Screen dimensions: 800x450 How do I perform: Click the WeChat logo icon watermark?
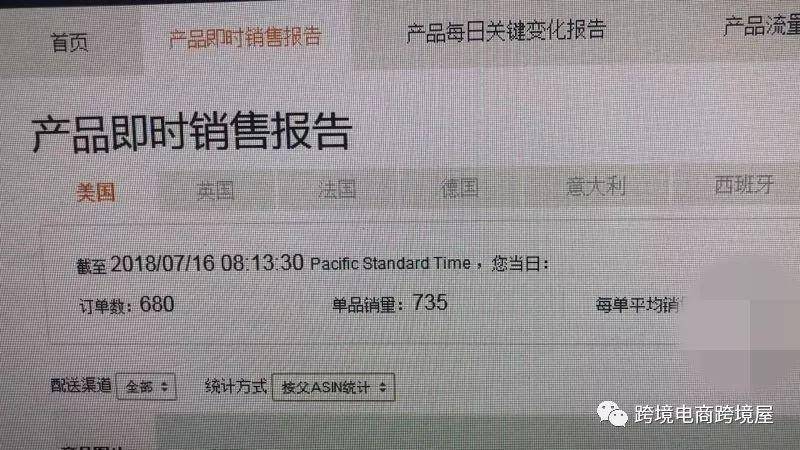pyautogui.click(x=612, y=413)
